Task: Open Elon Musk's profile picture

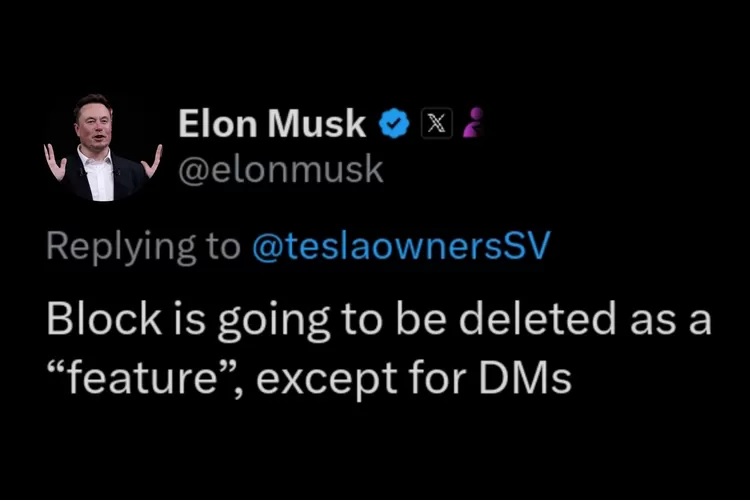Action: point(102,147)
